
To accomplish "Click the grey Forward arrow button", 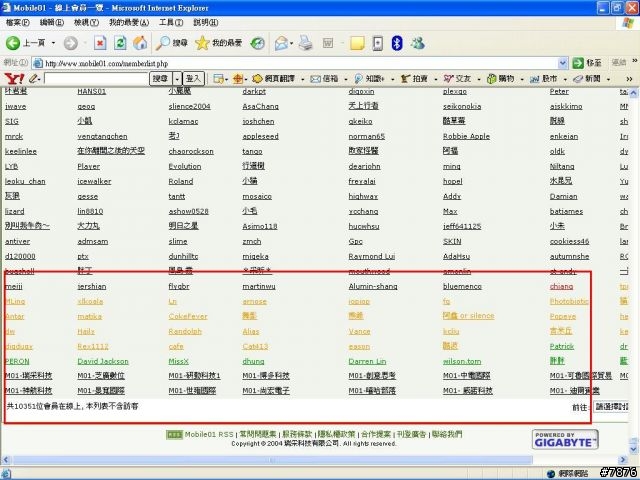I will (x=71, y=43).
